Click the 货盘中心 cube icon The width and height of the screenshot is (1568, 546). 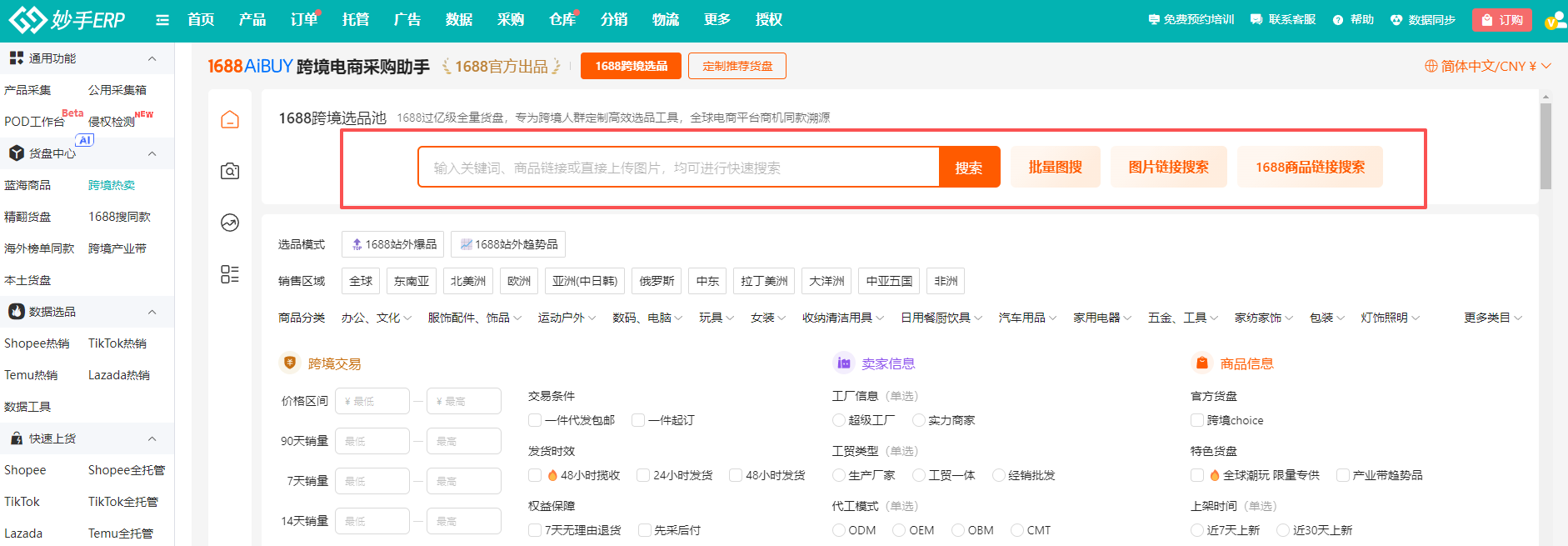(17, 153)
